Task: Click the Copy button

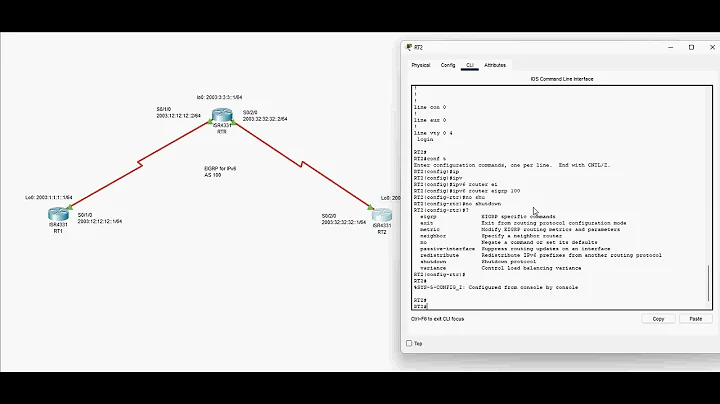Action: [x=658, y=319]
